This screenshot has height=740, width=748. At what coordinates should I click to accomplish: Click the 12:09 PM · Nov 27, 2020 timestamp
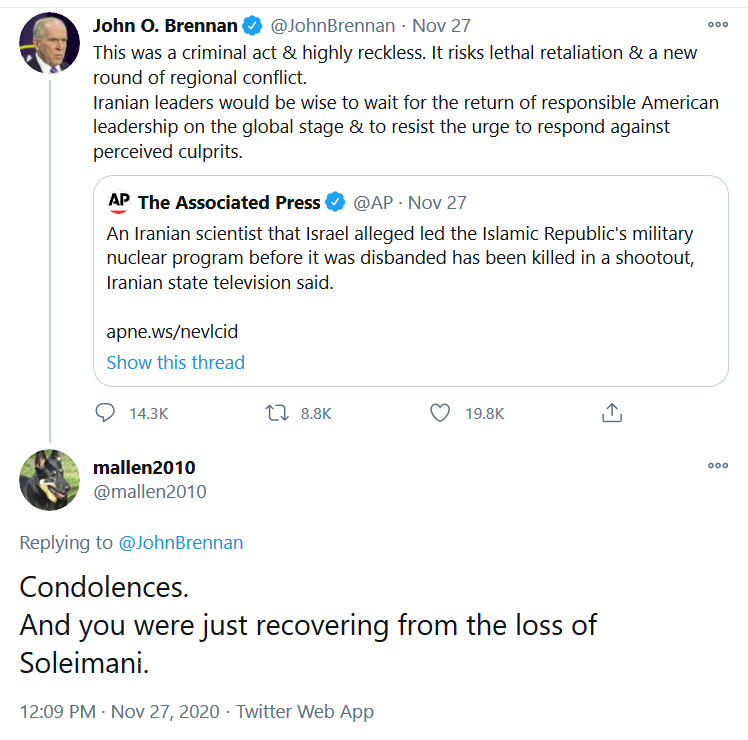point(120,711)
